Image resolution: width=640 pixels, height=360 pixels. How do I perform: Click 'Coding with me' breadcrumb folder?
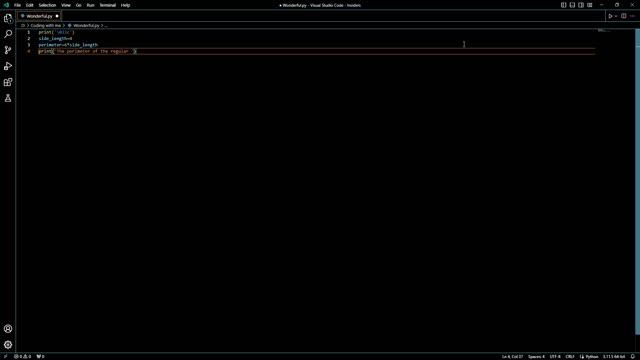point(46,25)
